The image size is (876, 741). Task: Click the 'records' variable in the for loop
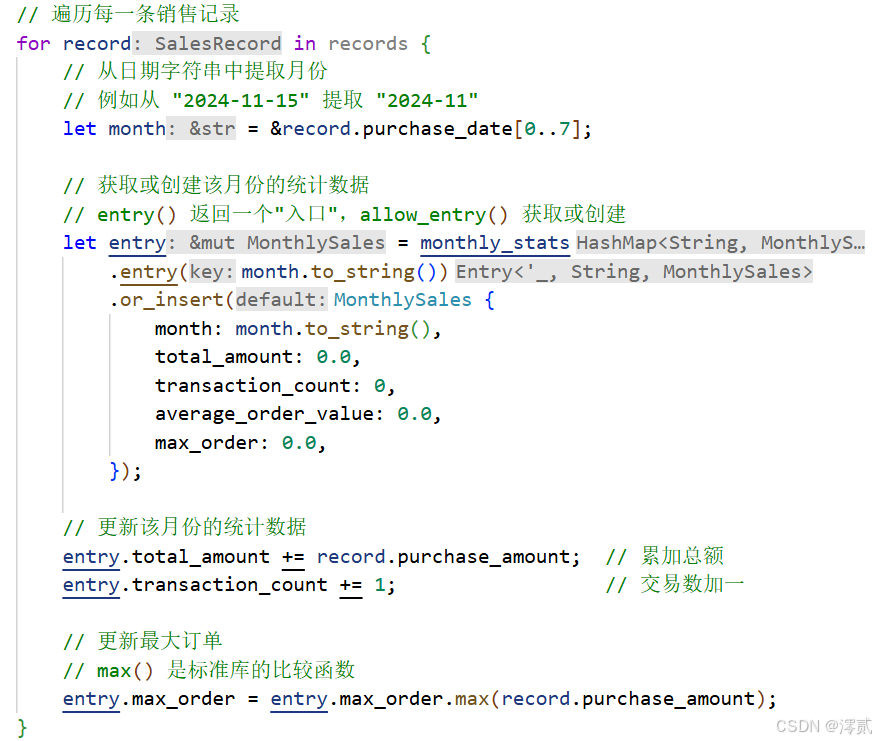click(x=368, y=44)
